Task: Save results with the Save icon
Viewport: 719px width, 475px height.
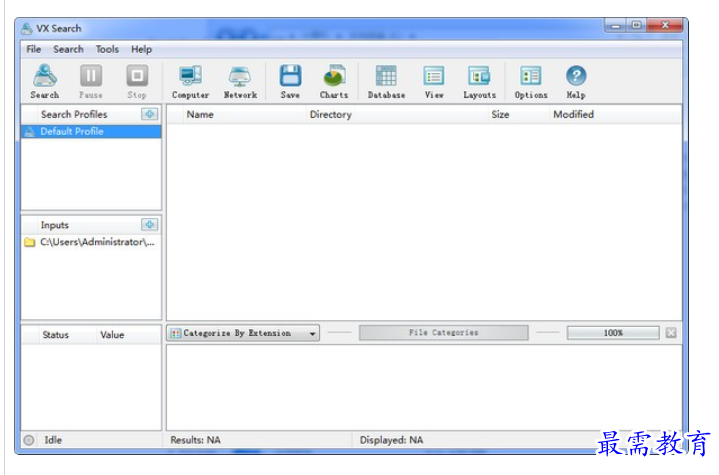Action: coord(290,81)
